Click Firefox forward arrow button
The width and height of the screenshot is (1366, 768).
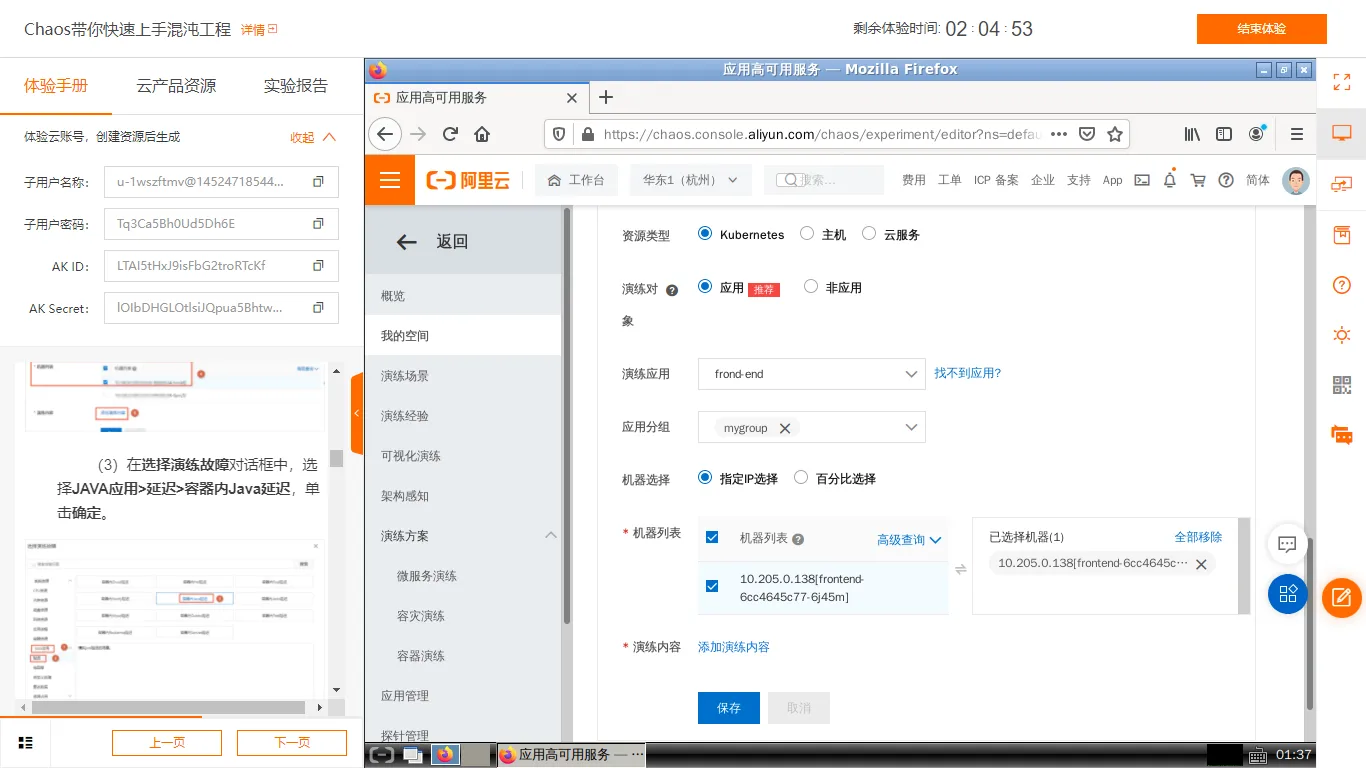tap(418, 134)
